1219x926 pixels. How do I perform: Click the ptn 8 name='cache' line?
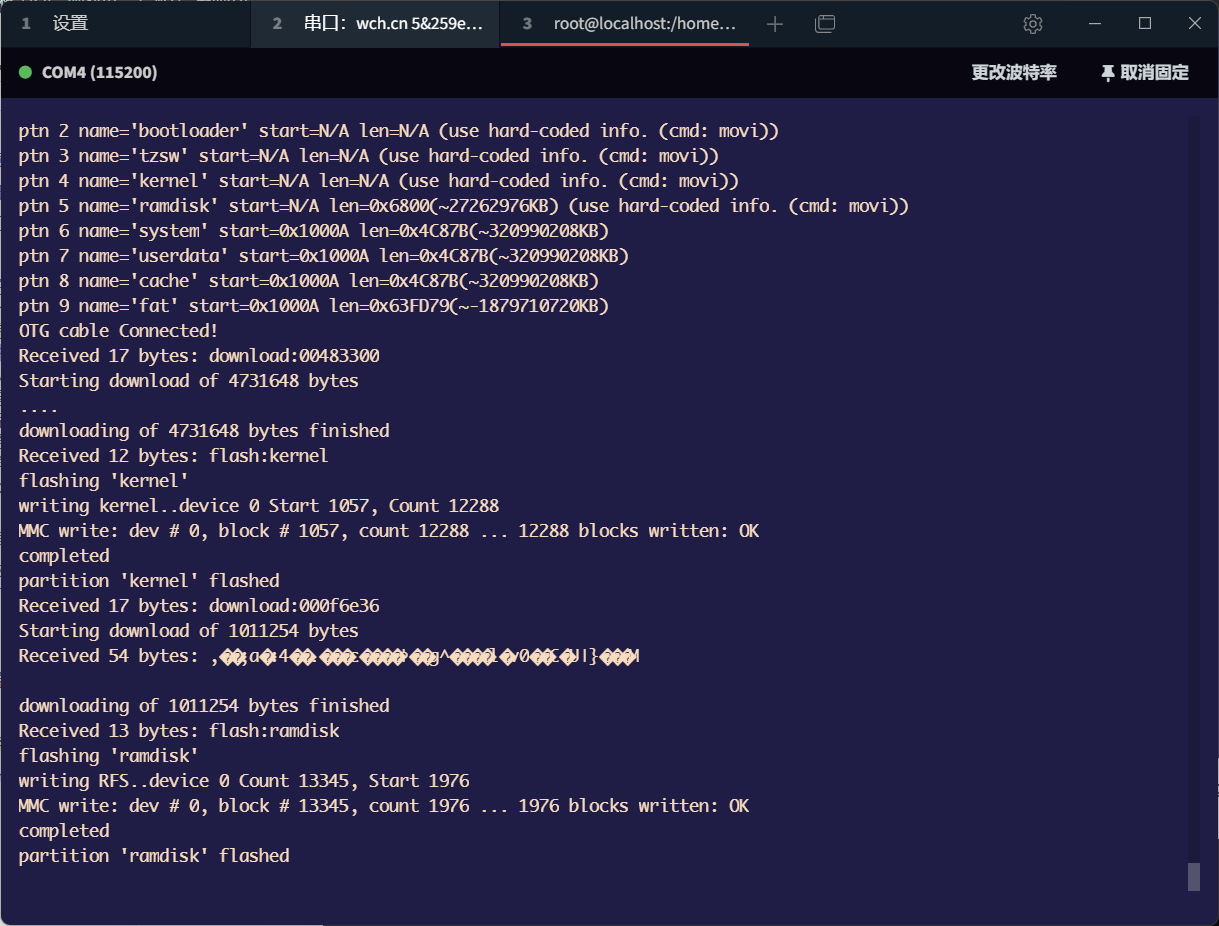click(308, 281)
